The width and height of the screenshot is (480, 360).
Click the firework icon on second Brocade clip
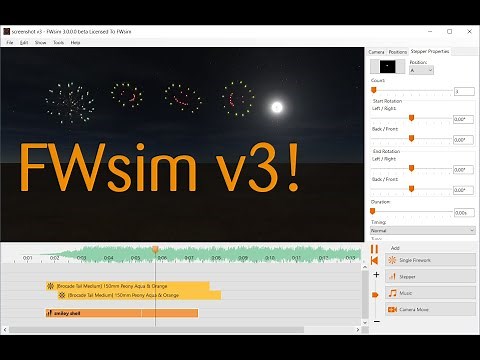point(62,295)
